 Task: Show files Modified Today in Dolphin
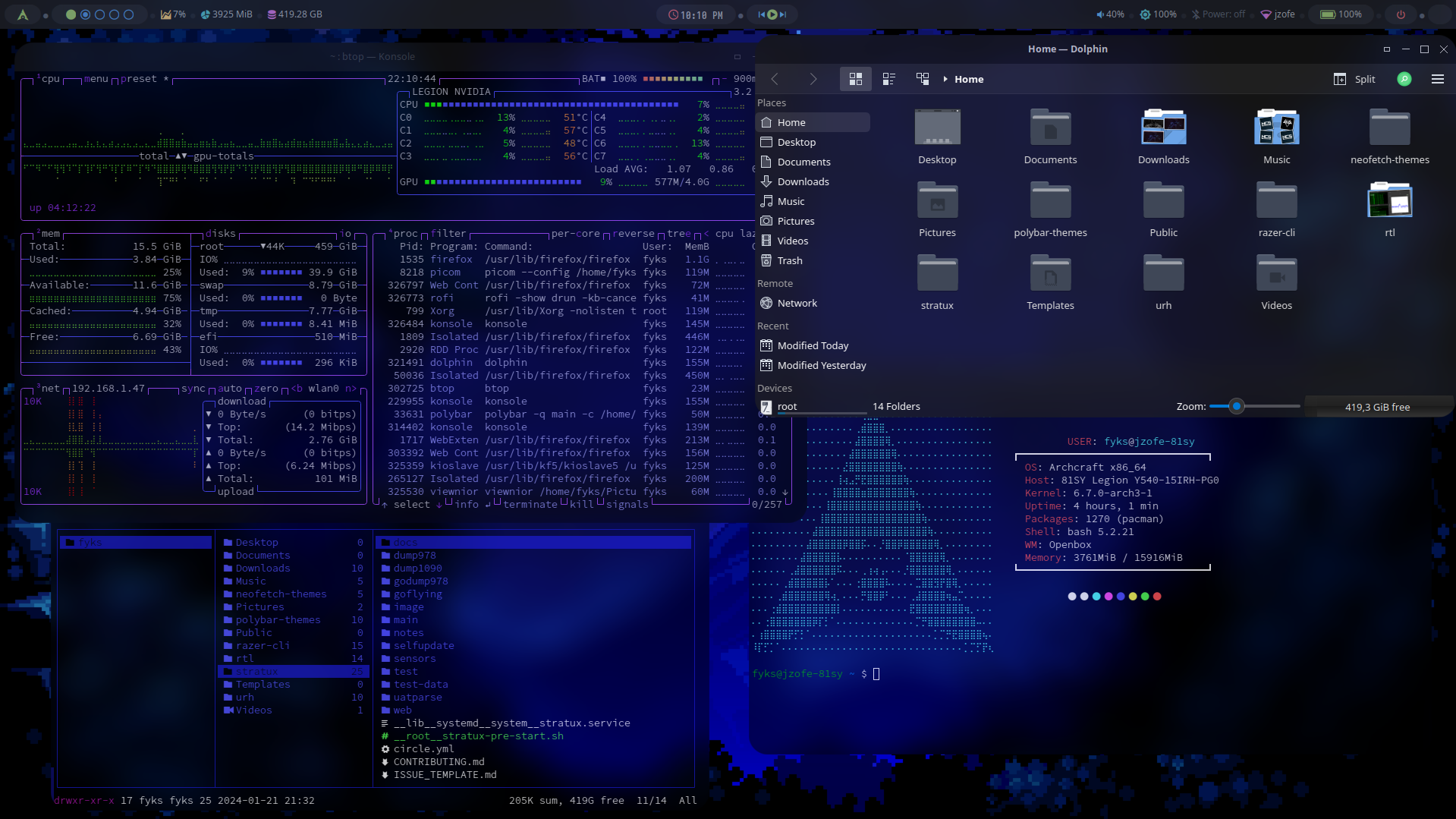point(813,345)
